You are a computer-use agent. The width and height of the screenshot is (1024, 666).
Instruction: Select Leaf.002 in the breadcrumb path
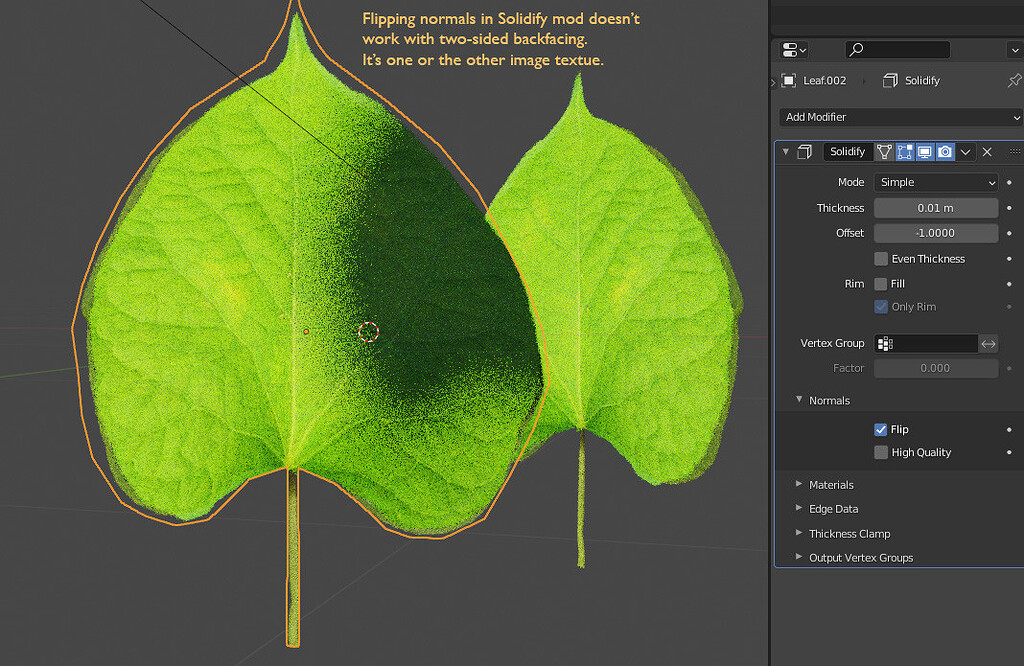point(823,80)
